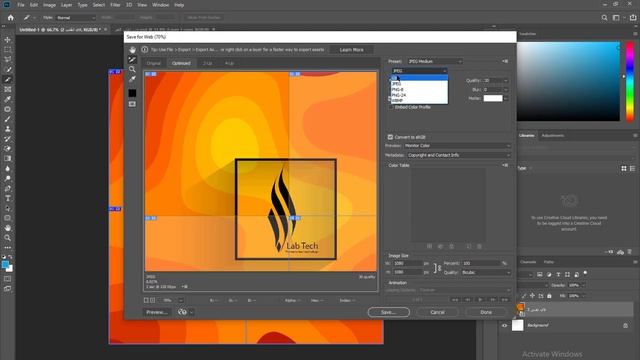640x360 pixels.
Task: Open the Optimize menu icon beside Preset
Action: (x=505, y=61)
